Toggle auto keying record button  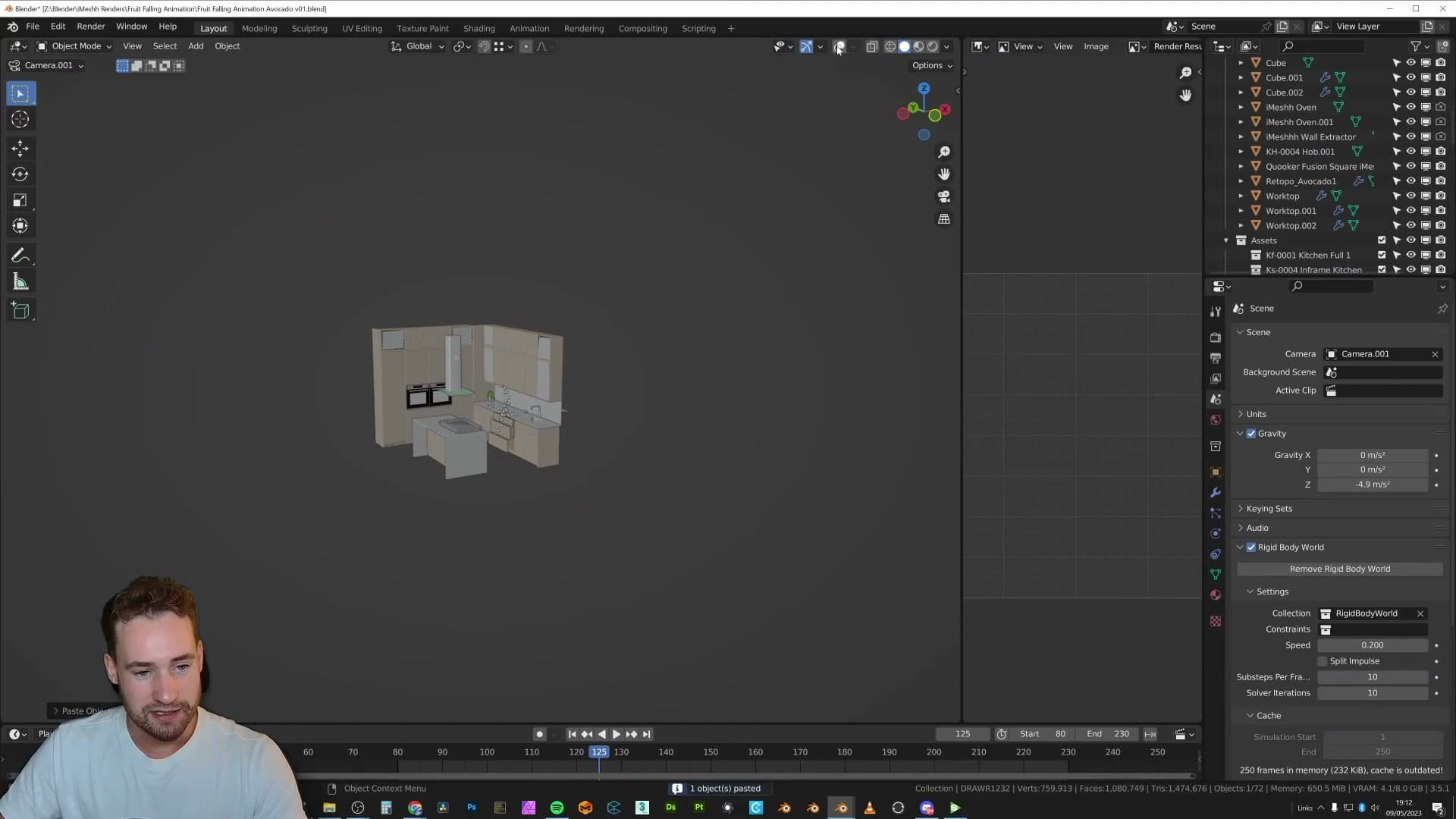tap(539, 734)
